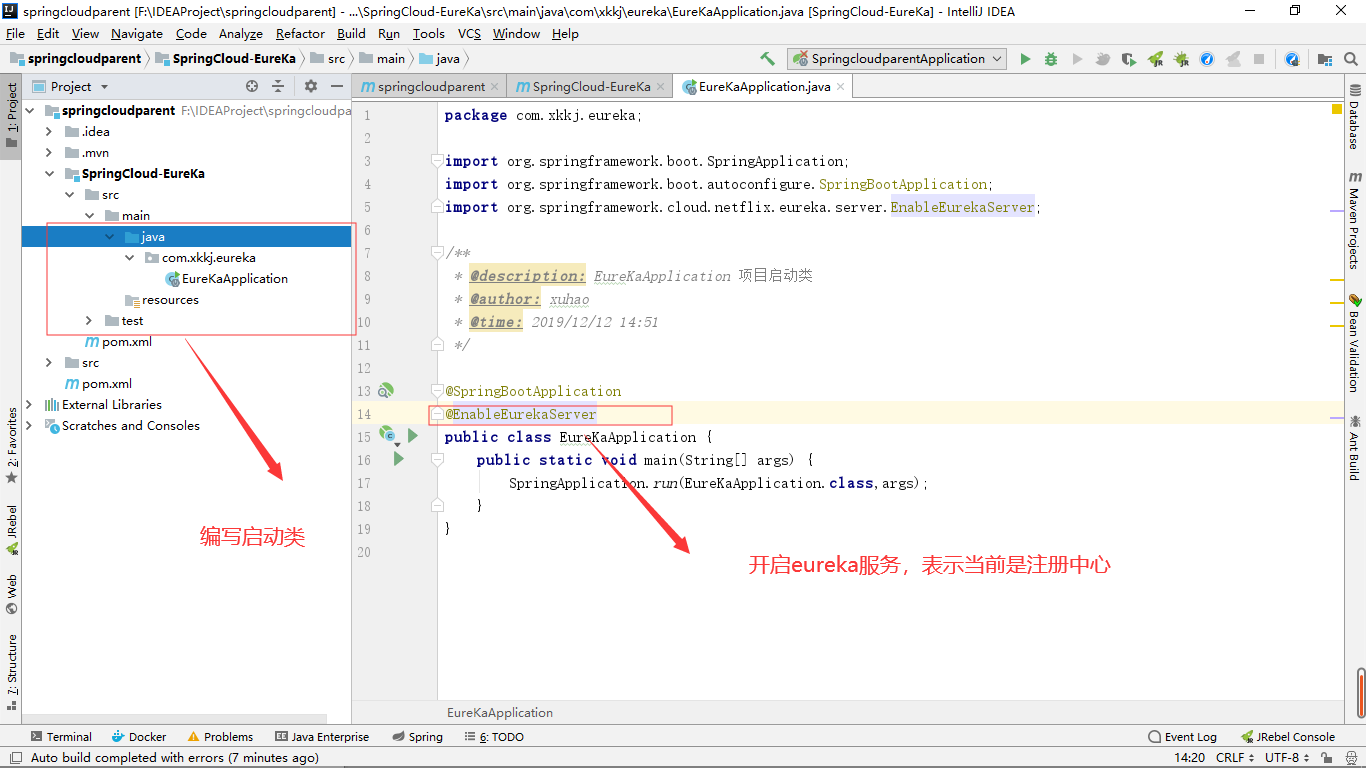1366x768 pixels.
Task: Open the Docker tool window
Action: pos(139,737)
